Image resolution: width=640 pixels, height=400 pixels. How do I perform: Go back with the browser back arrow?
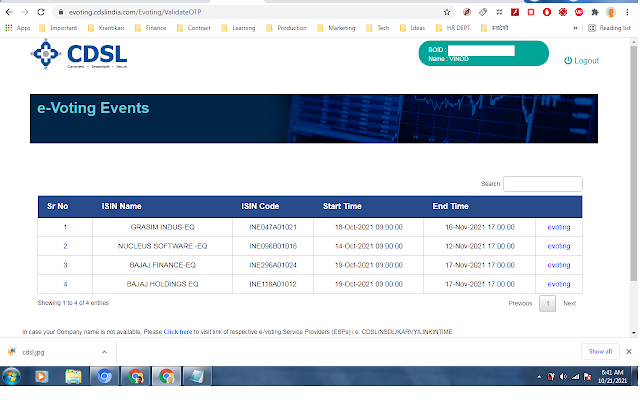(x=9, y=12)
